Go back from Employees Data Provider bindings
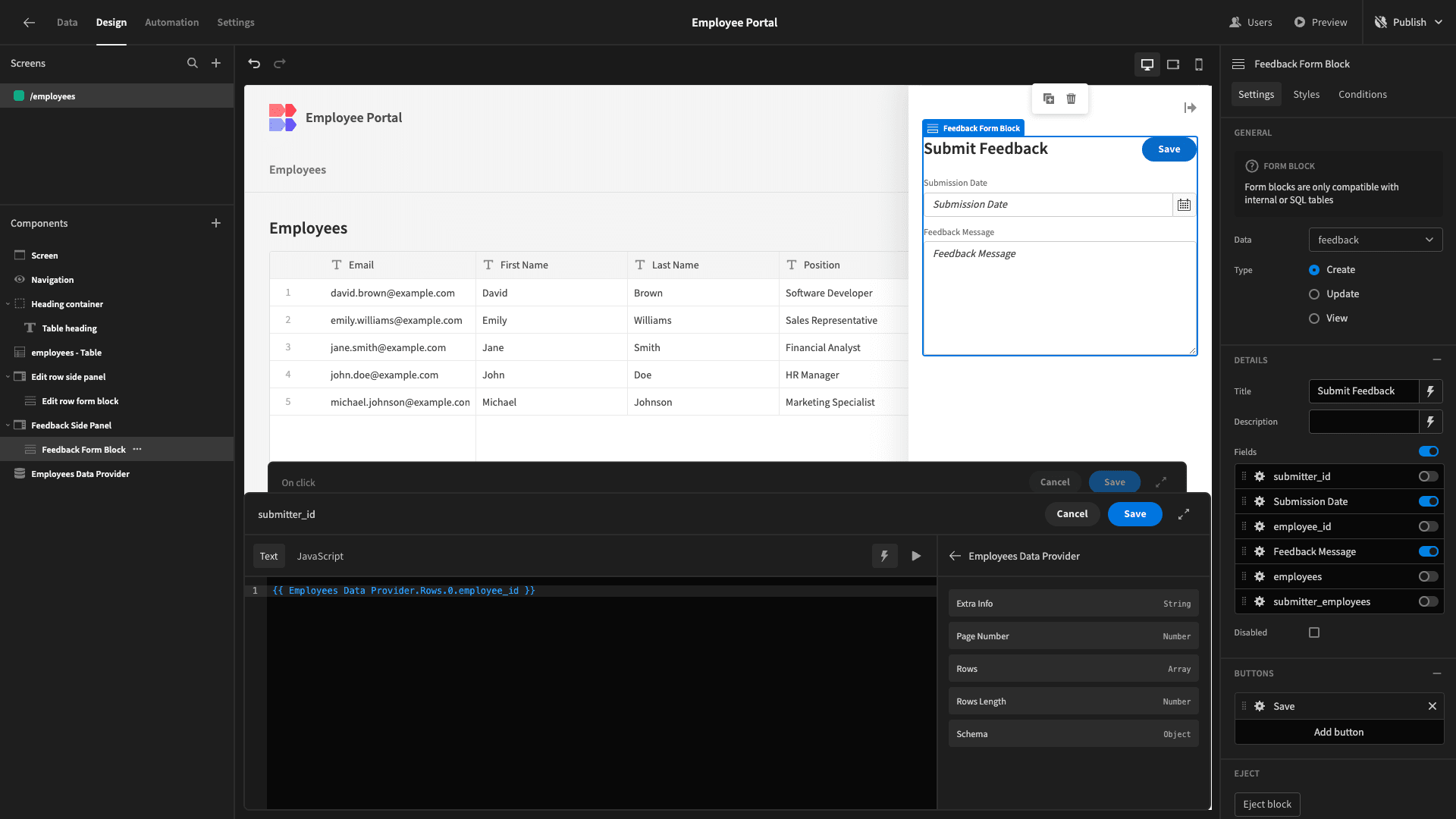Screen dimensions: 1456x819 (955, 556)
